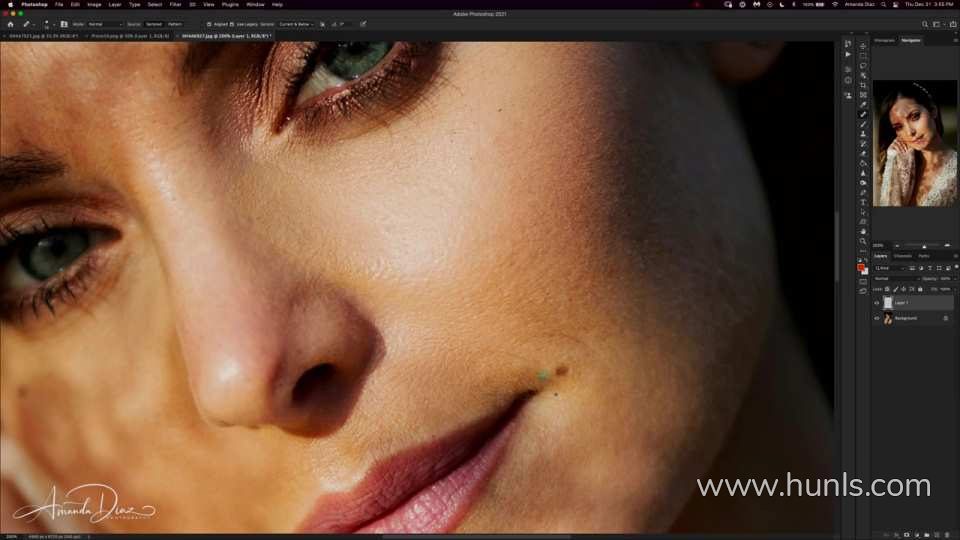
Task: Click the Navigator image preview thumbnail
Action: tap(915, 143)
